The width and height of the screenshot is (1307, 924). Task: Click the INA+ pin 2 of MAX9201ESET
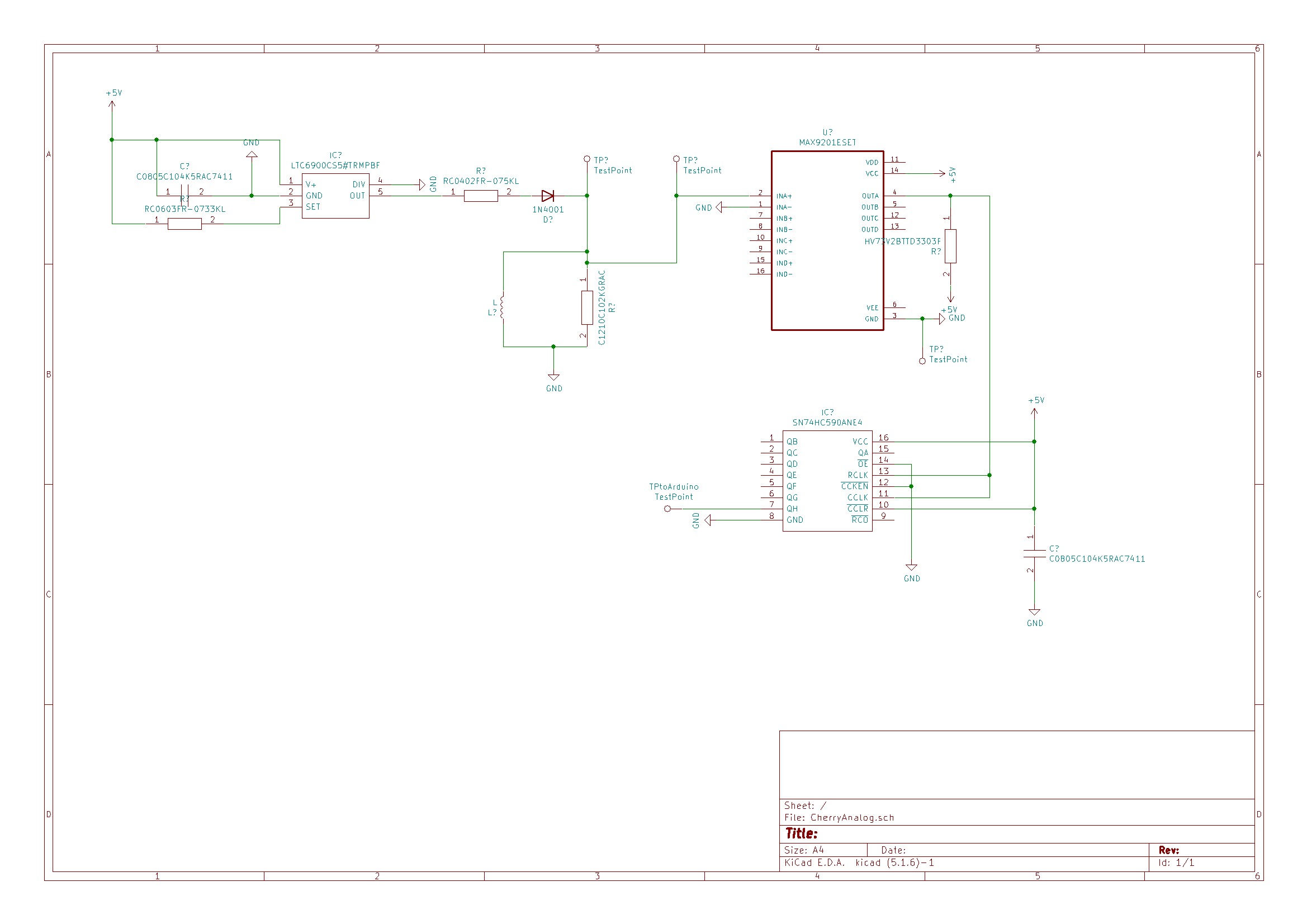click(760, 196)
